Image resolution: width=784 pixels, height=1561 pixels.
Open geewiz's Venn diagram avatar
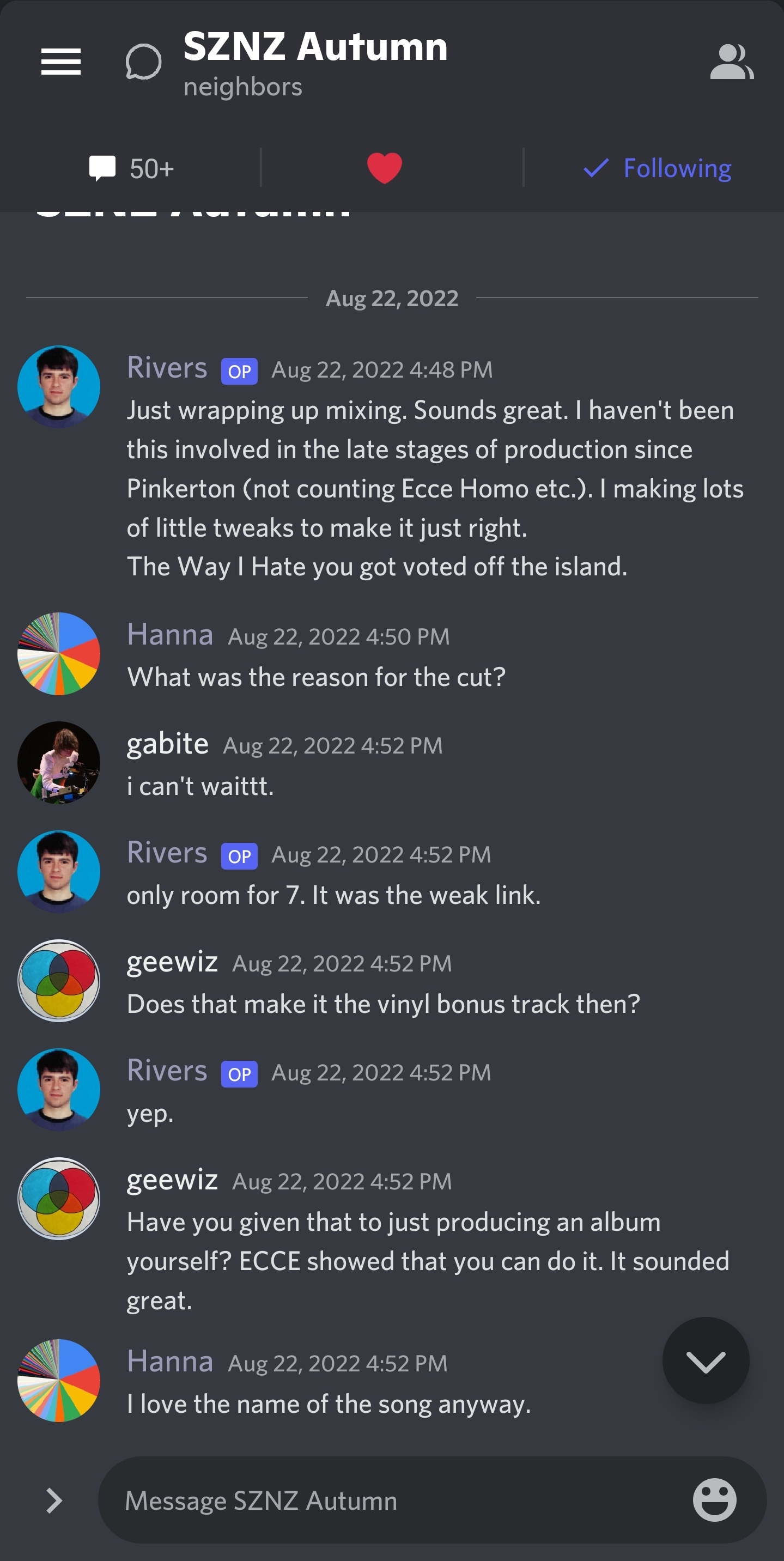(59, 981)
